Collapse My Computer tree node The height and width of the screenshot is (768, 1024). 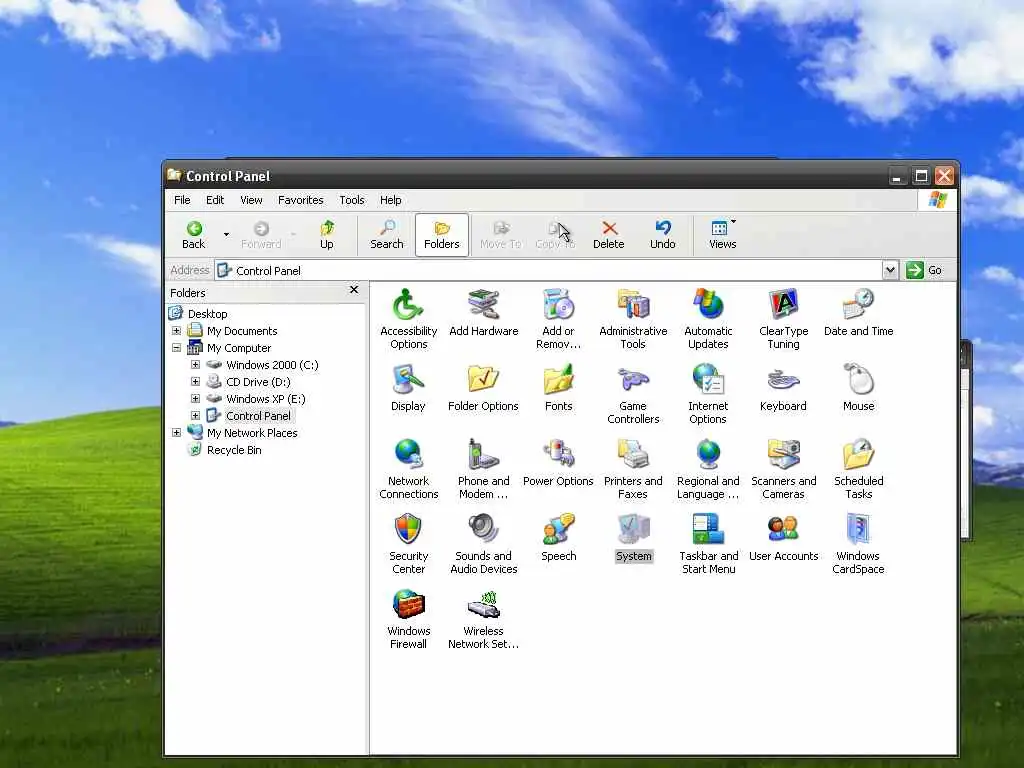[x=176, y=348]
